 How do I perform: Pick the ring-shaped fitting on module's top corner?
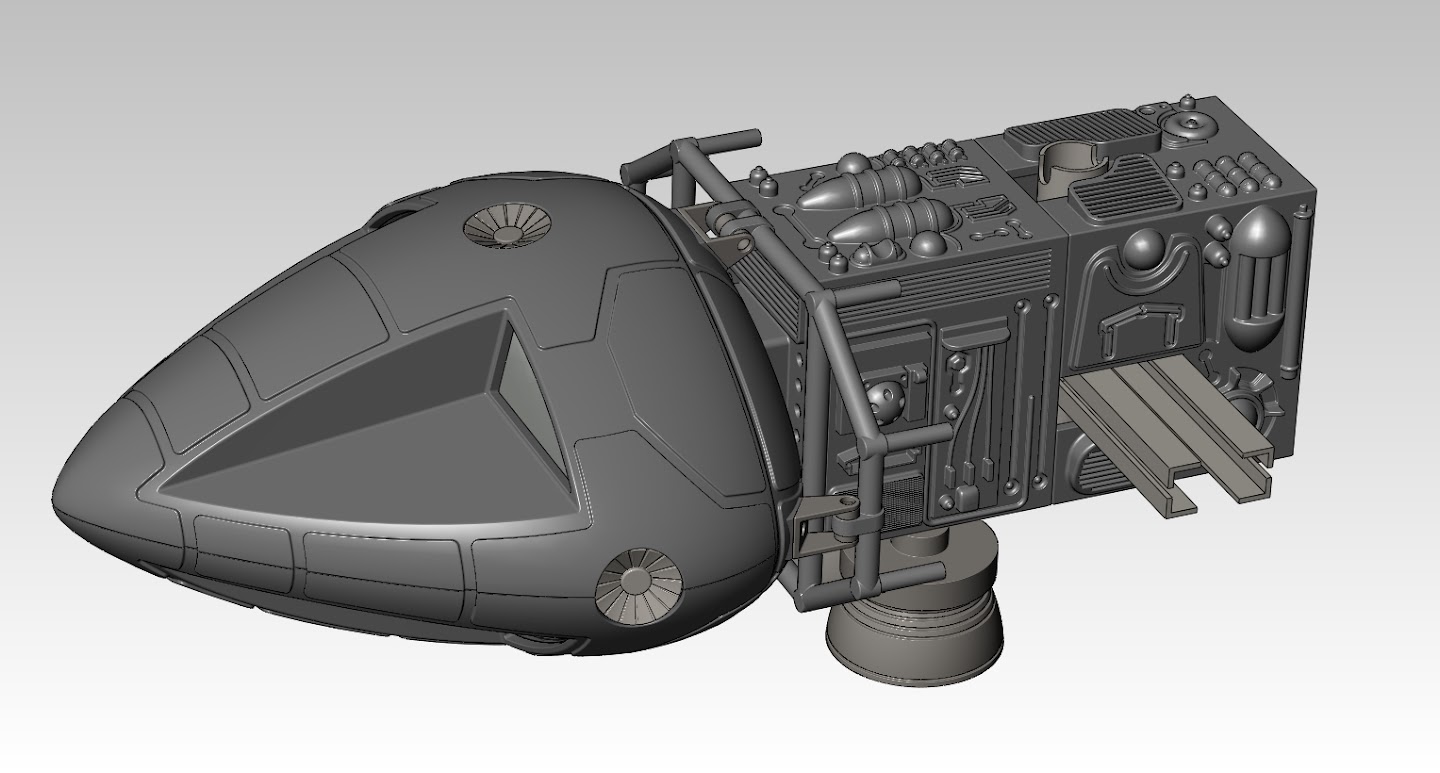click(x=1193, y=127)
